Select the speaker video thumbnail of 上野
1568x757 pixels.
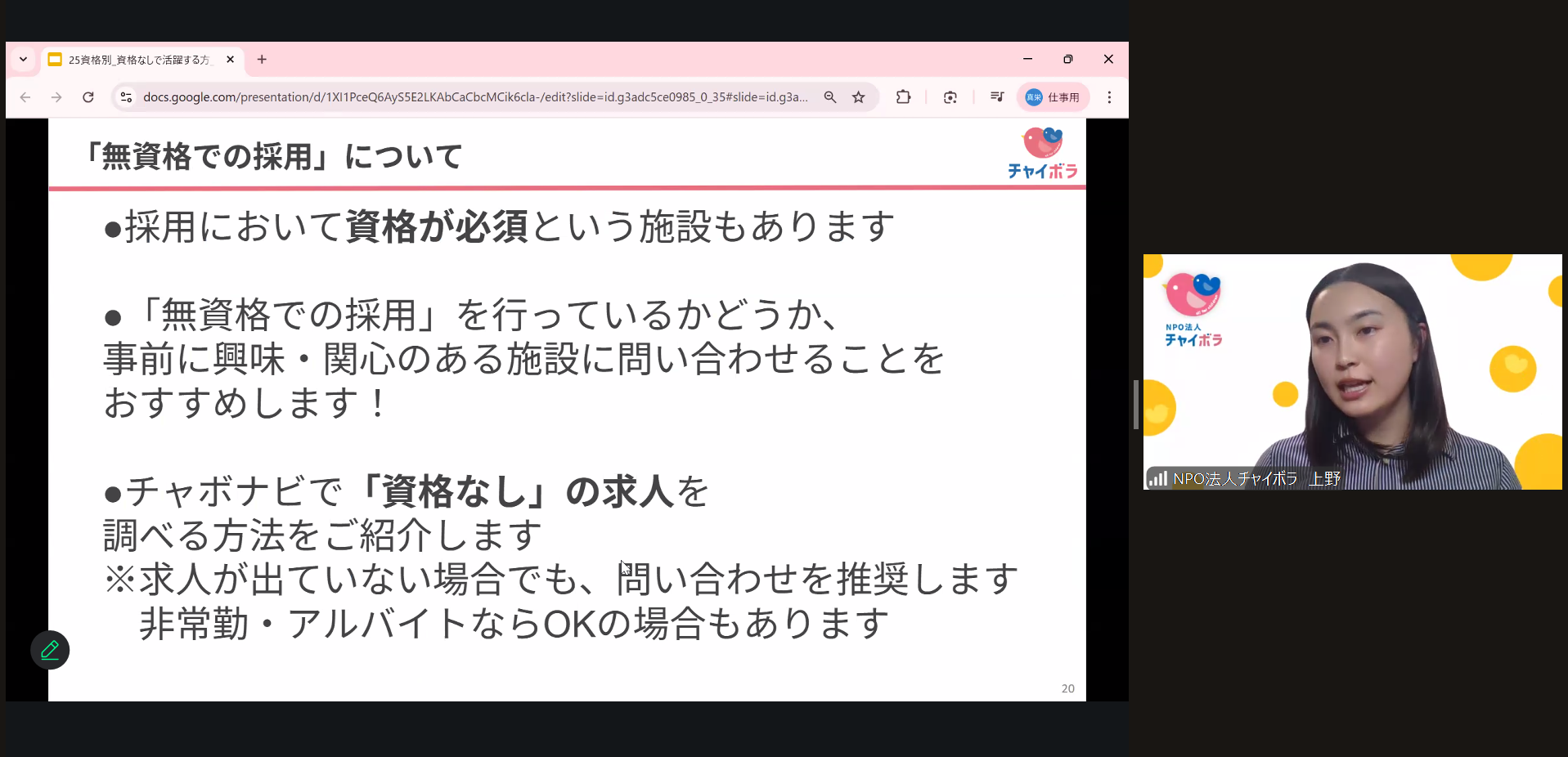pyautogui.click(x=1352, y=372)
